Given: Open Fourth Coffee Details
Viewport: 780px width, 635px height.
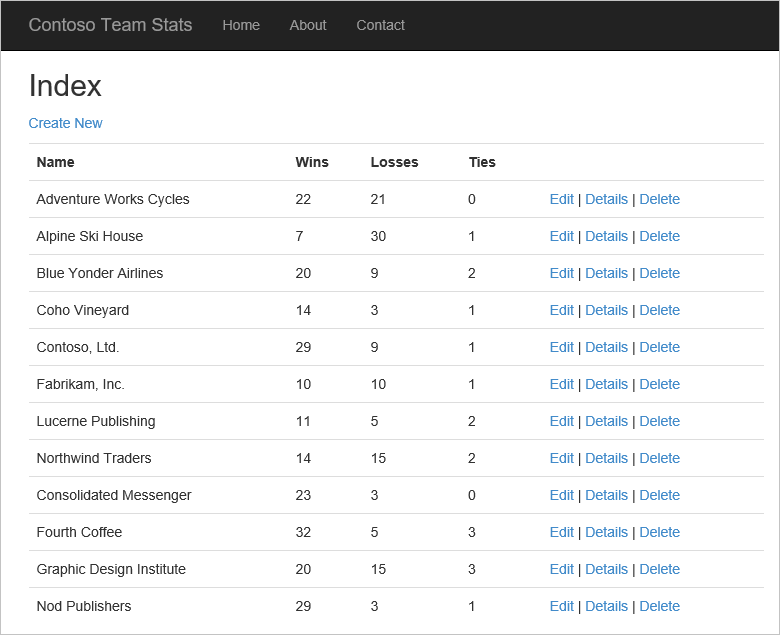Looking at the screenshot, I should pyautogui.click(x=606, y=532).
